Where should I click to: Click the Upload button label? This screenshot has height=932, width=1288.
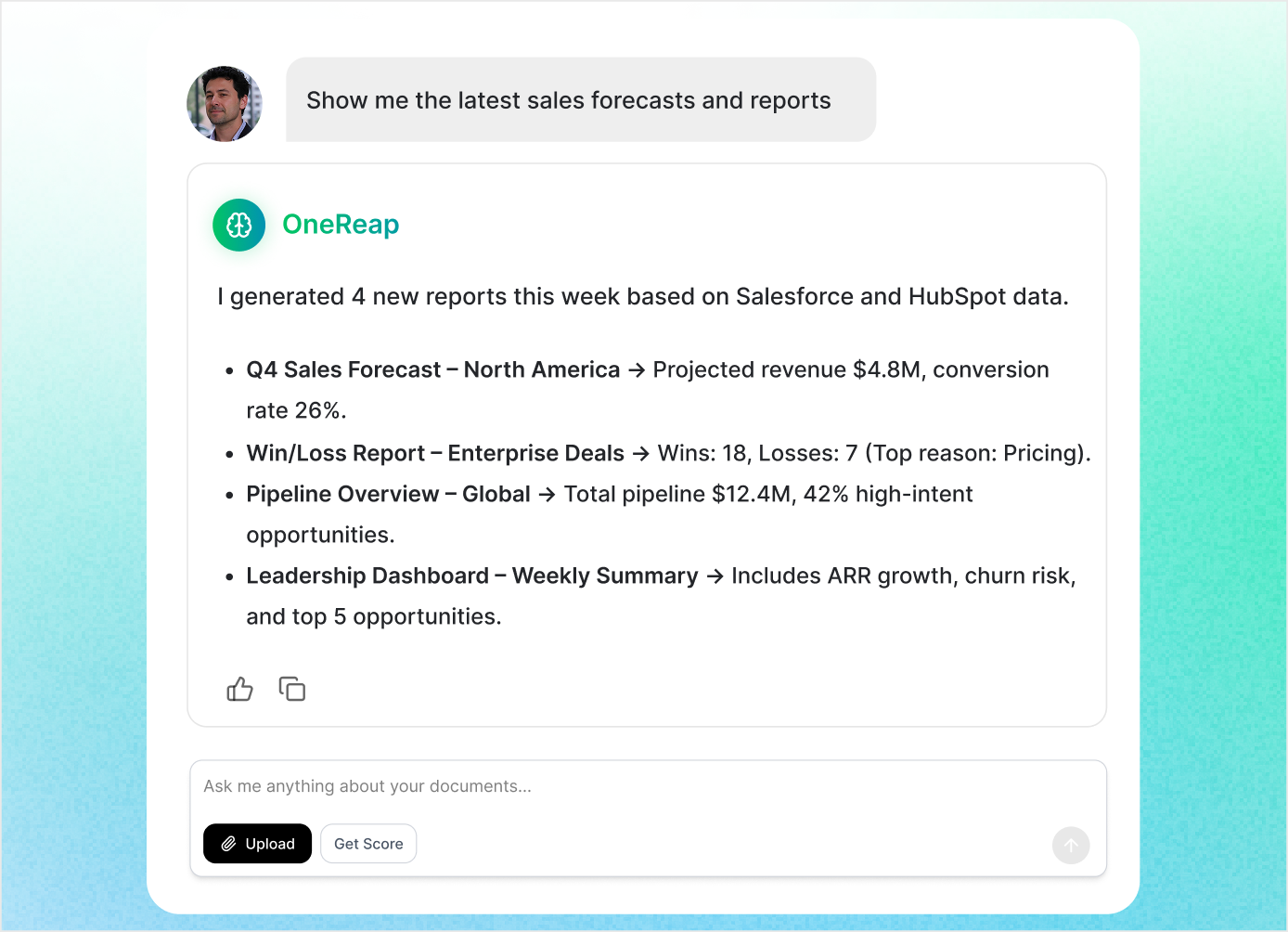(270, 844)
